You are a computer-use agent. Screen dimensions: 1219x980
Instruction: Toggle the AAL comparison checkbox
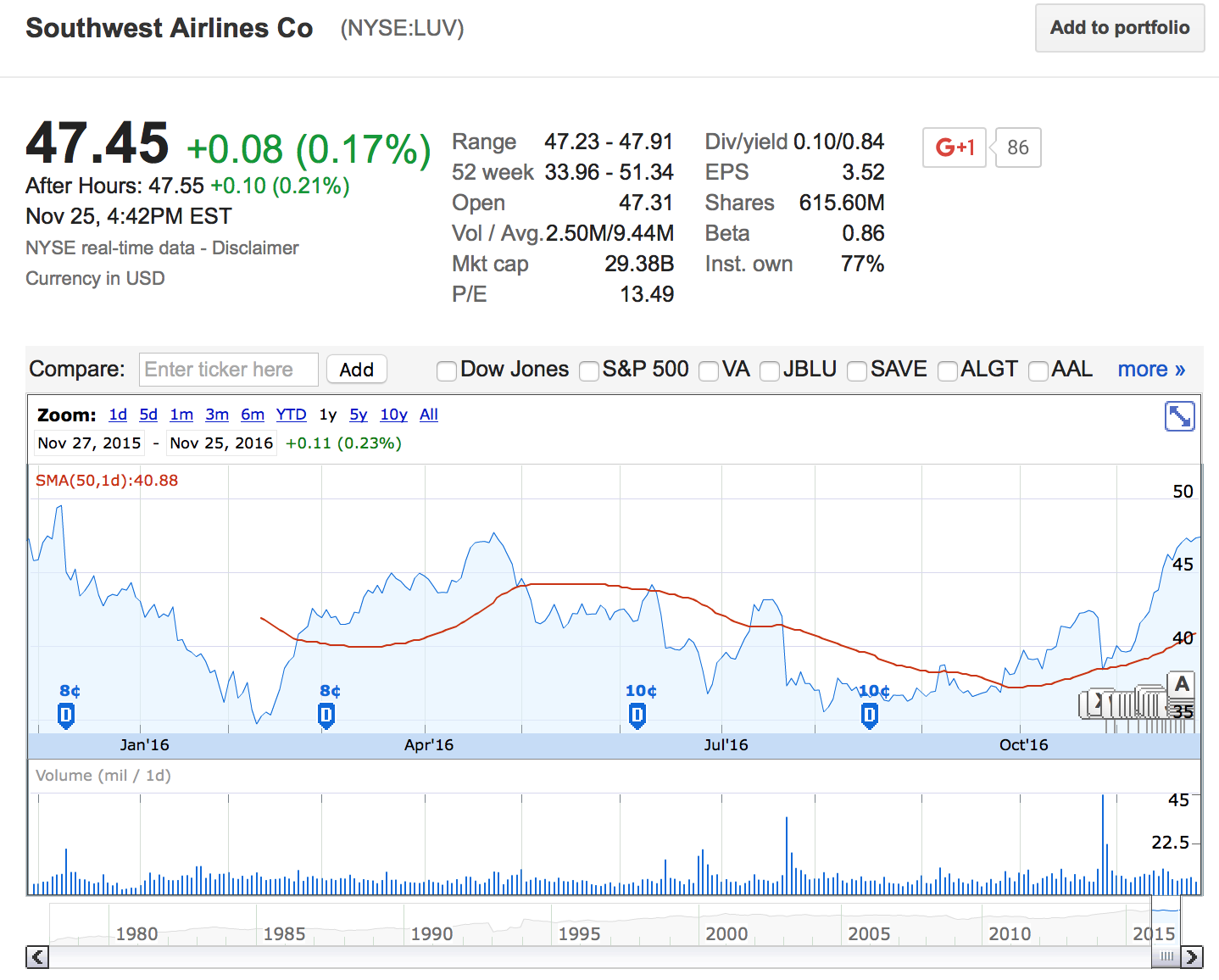(x=1038, y=370)
